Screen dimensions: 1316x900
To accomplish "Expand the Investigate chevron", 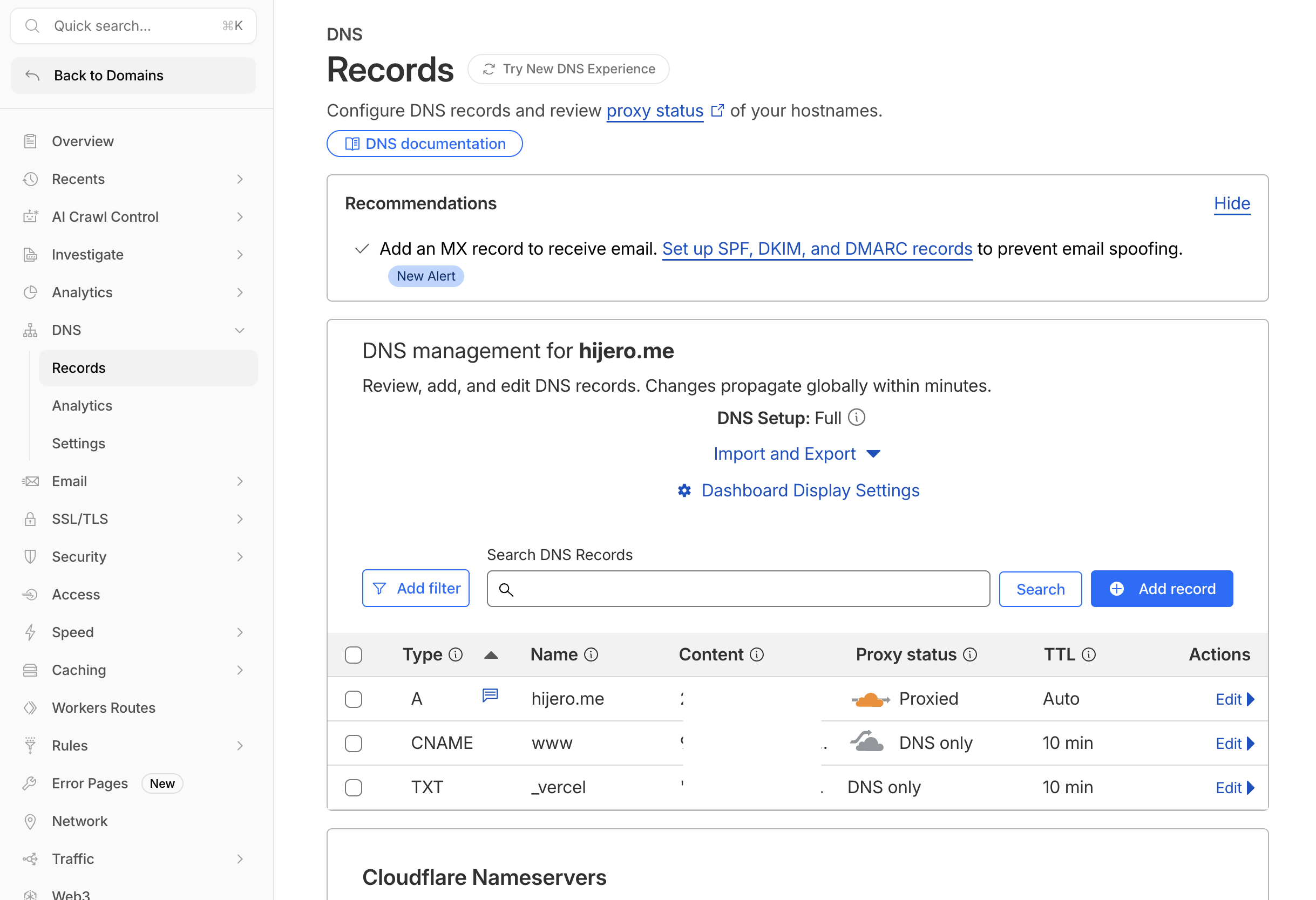I will click(240, 255).
